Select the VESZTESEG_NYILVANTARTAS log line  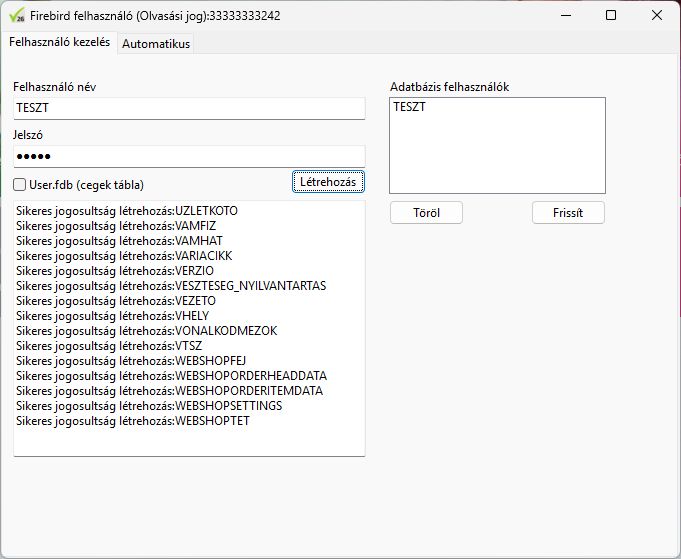coord(170,286)
